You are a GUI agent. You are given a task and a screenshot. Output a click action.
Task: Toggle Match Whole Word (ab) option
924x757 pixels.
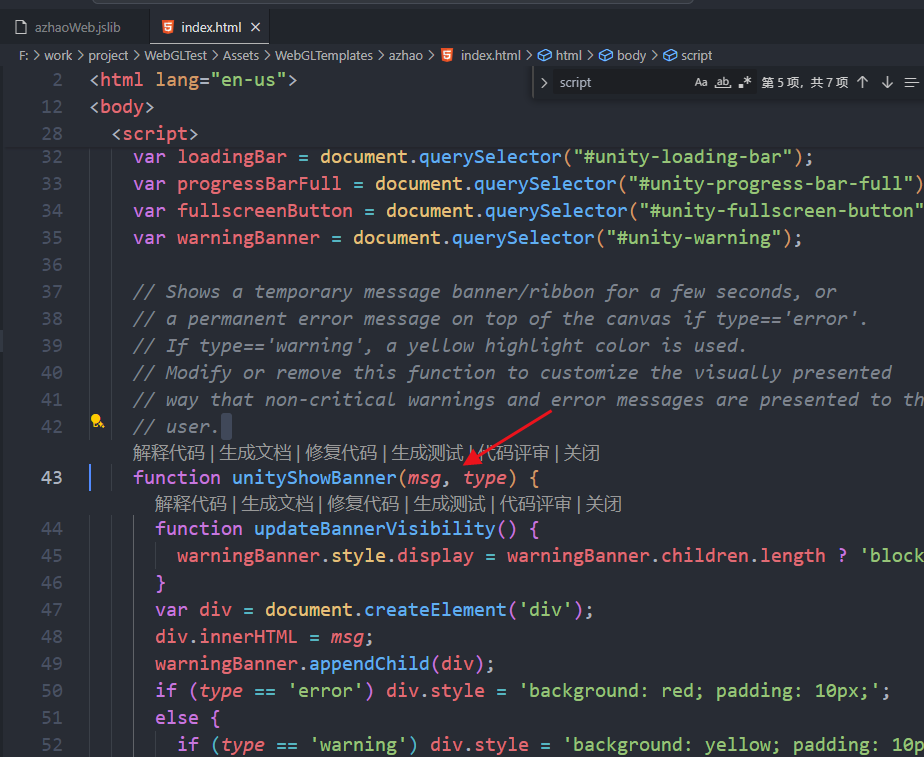click(x=722, y=82)
